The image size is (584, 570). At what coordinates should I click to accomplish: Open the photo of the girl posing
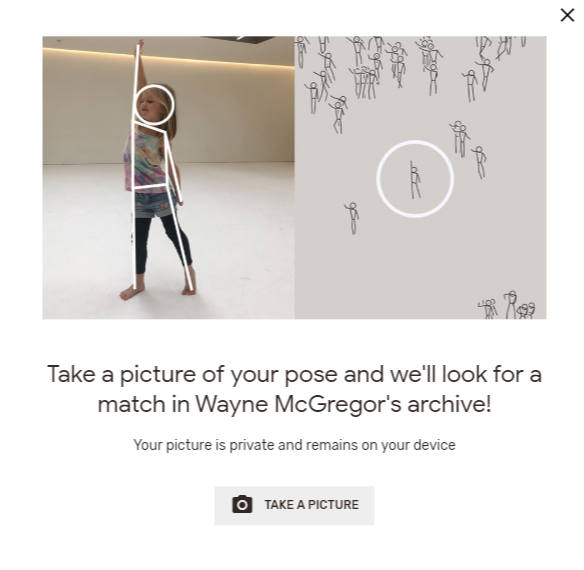(168, 177)
